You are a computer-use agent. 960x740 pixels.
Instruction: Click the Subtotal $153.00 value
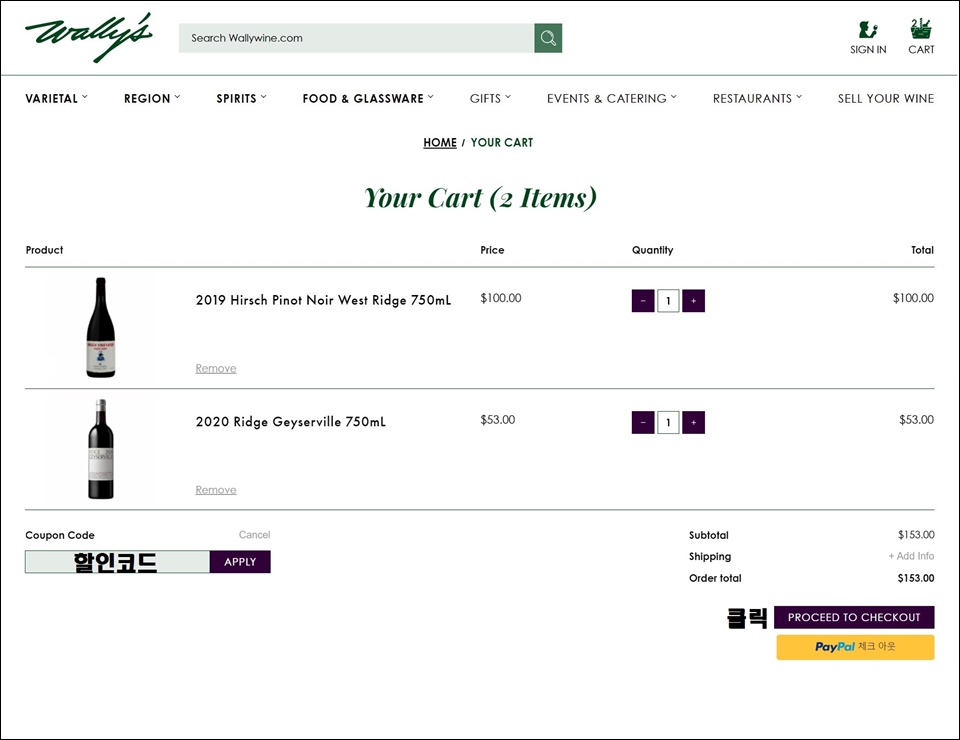pos(916,535)
